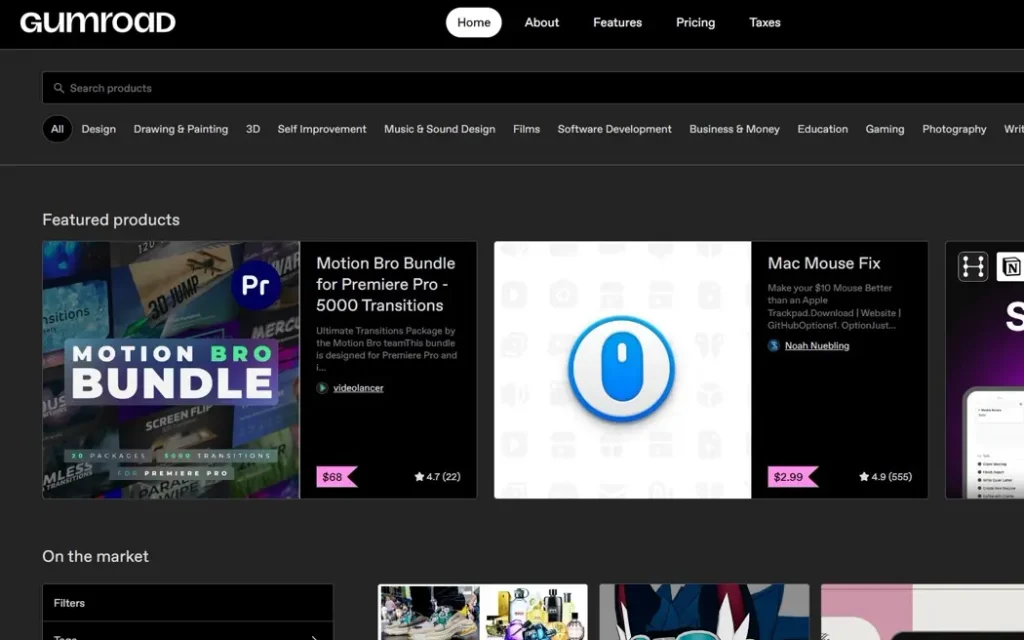Click the star rating 4.9 (555)
This screenshot has height=640, width=1024.
pyautogui.click(x=886, y=477)
